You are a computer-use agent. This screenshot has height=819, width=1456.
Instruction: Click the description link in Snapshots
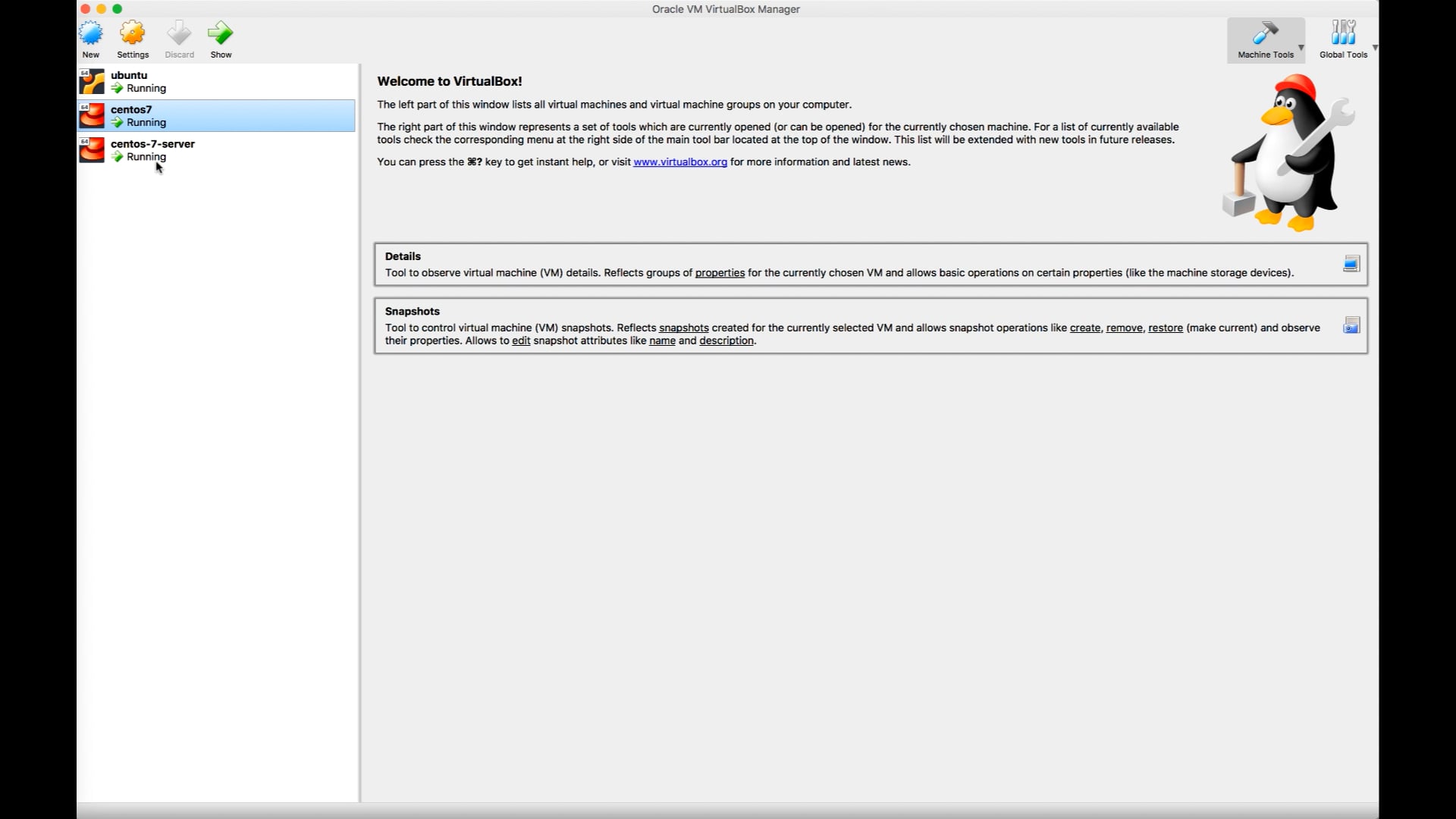726,341
